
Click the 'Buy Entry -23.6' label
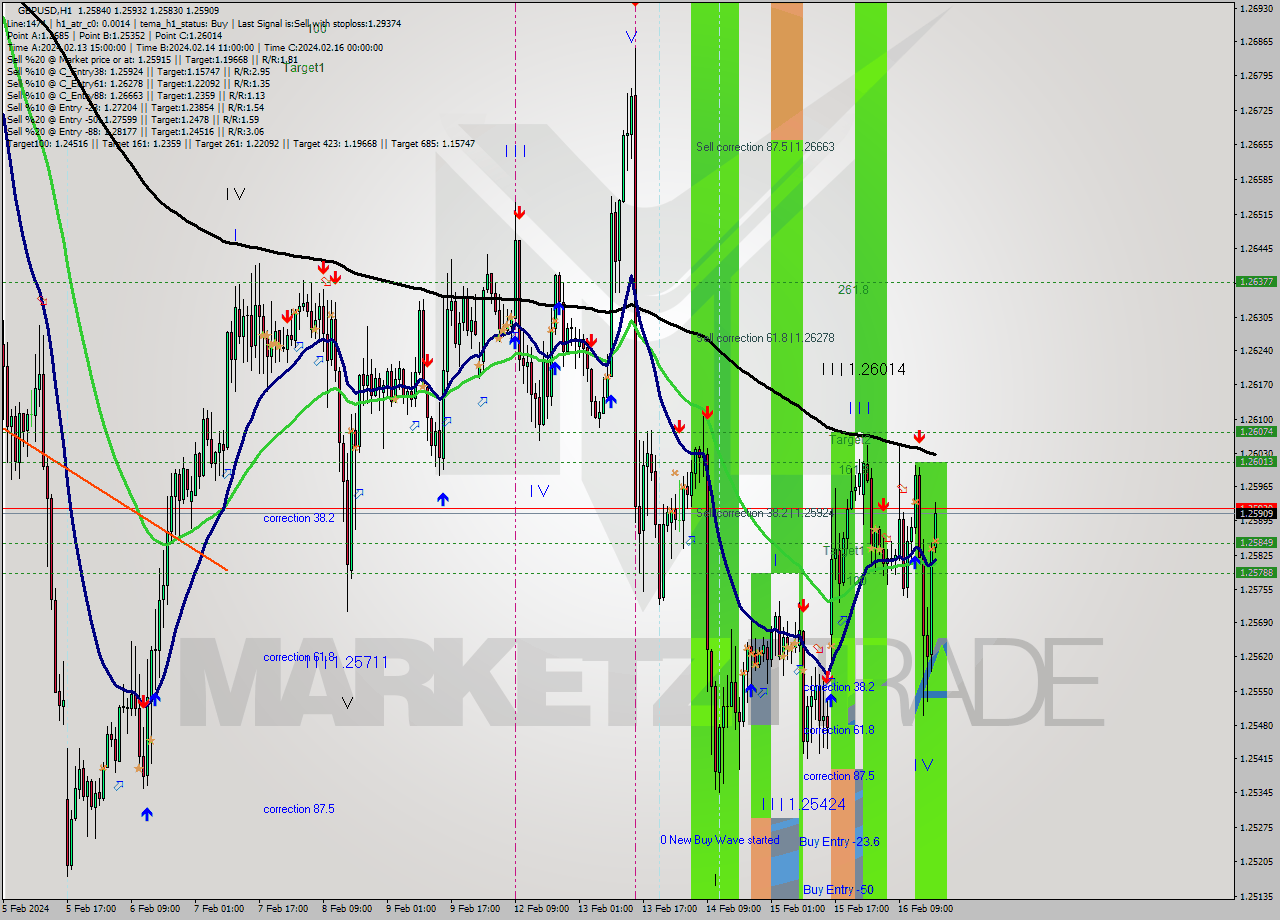[839, 842]
